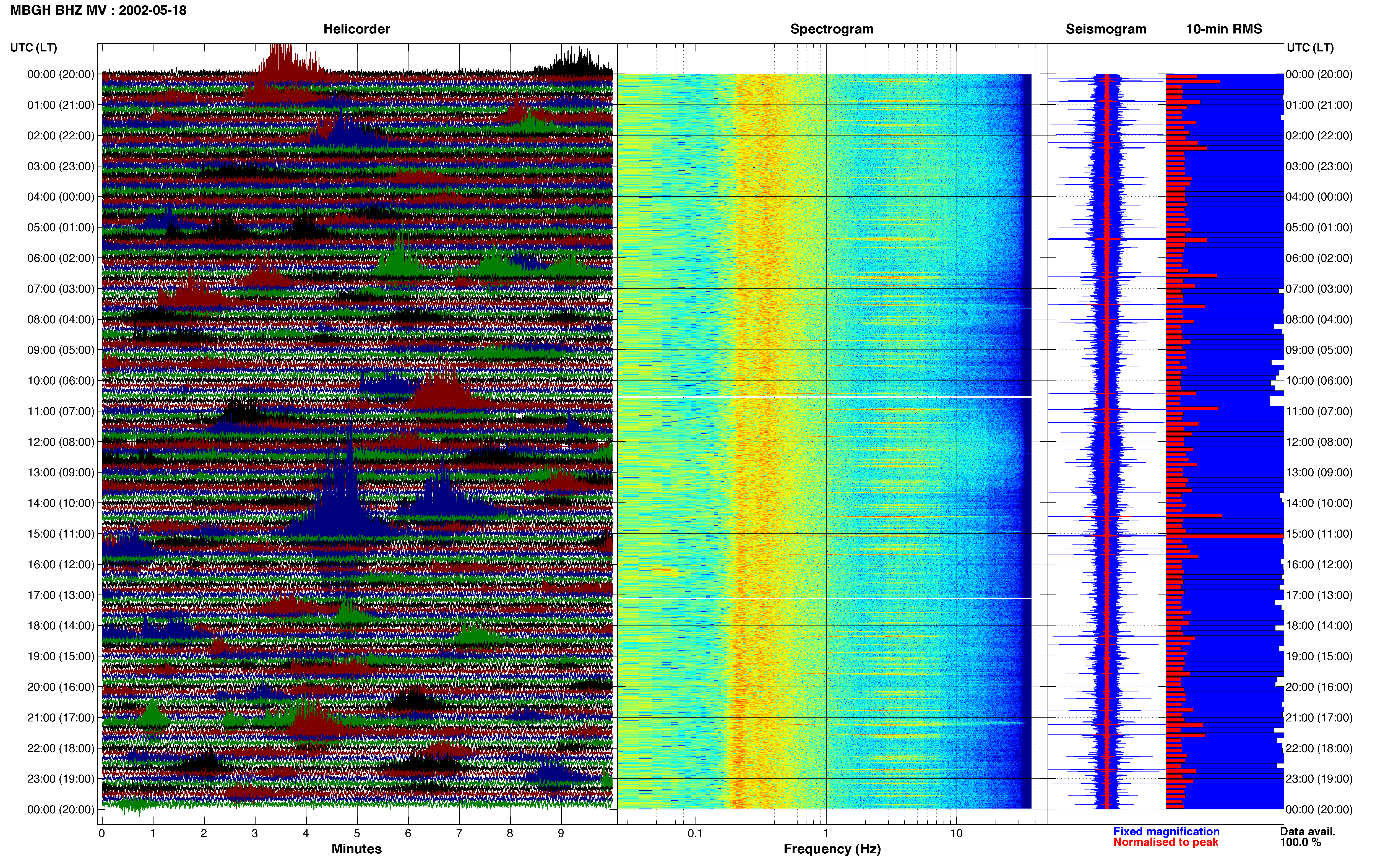Click the 'Minutes' x-axis label
1388x868 pixels.
point(356,849)
